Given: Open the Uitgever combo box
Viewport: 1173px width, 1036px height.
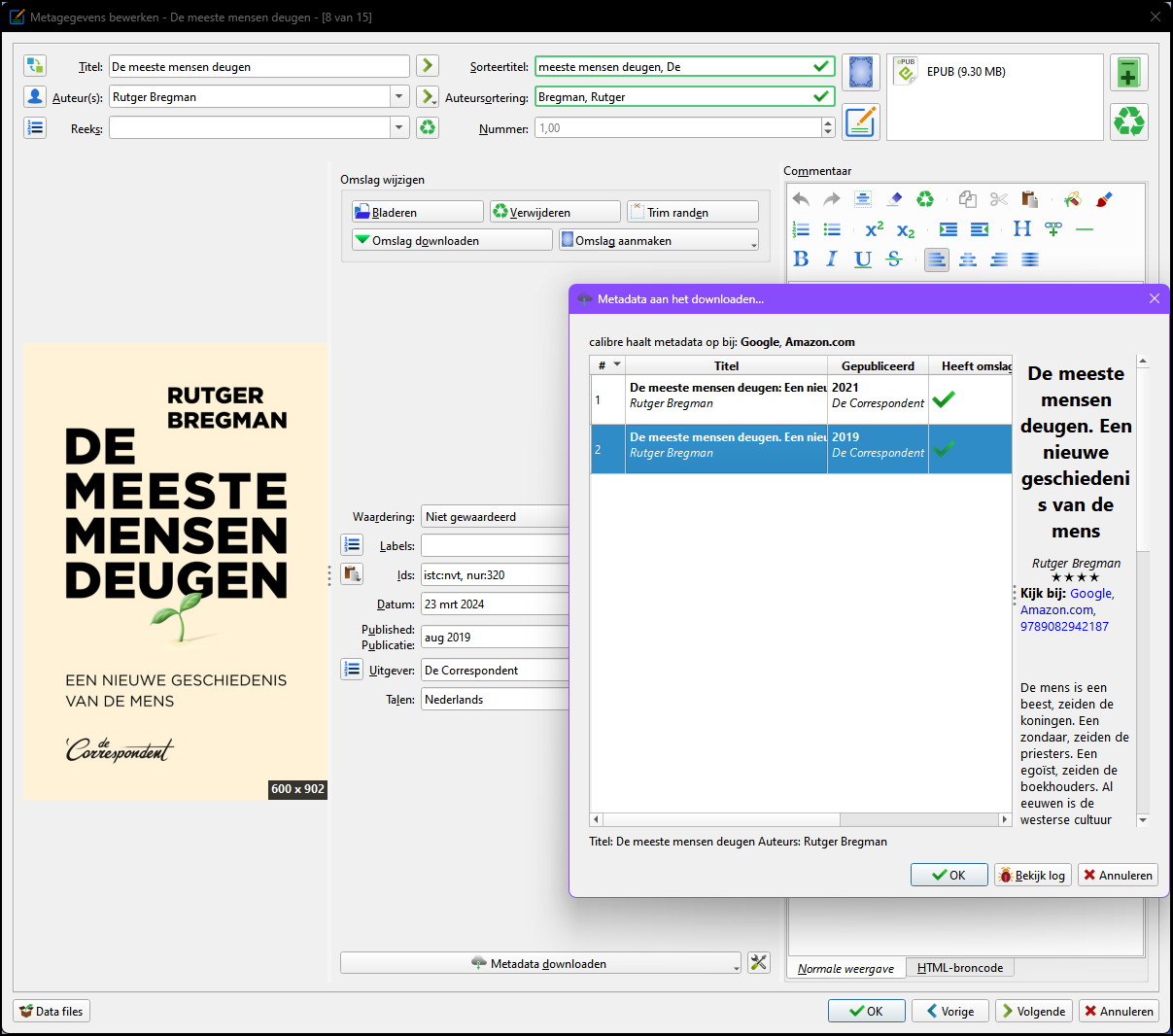Looking at the screenshot, I should 495,670.
